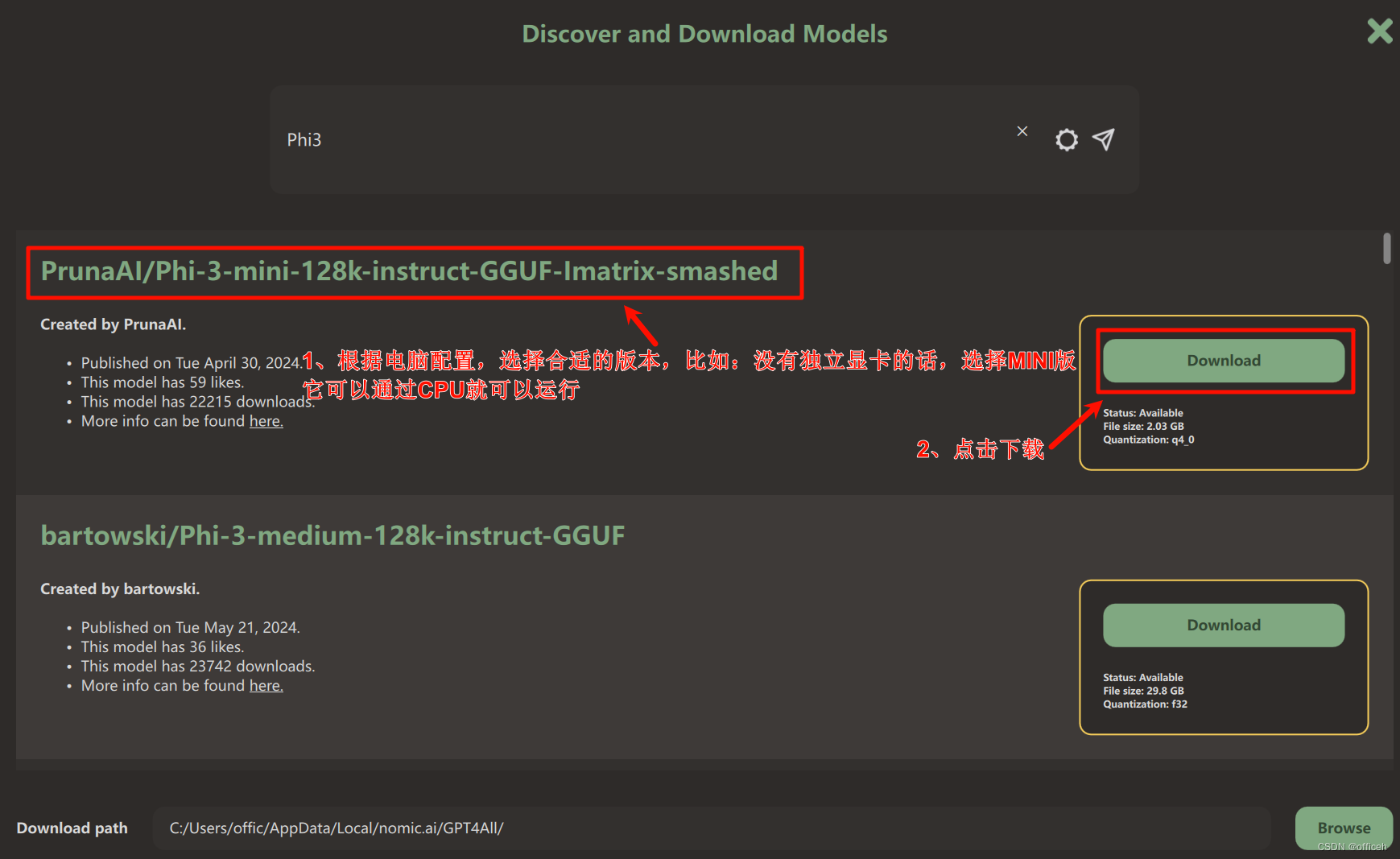The height and width of the screenshot is (859, 1400).
Task: Select the PrunaAI/Phi-3-mini-128k-instruct-GGUF-Imatrix-smashed title
Action: click(x=409, y=271)
